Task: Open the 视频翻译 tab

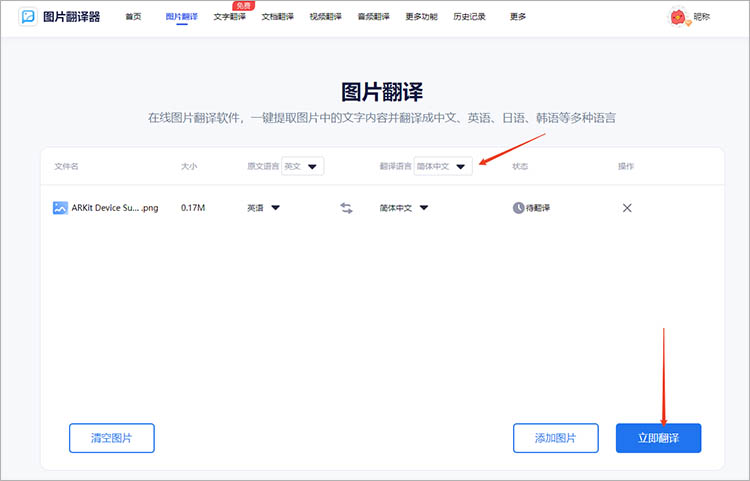Action: tap(326, 17)
